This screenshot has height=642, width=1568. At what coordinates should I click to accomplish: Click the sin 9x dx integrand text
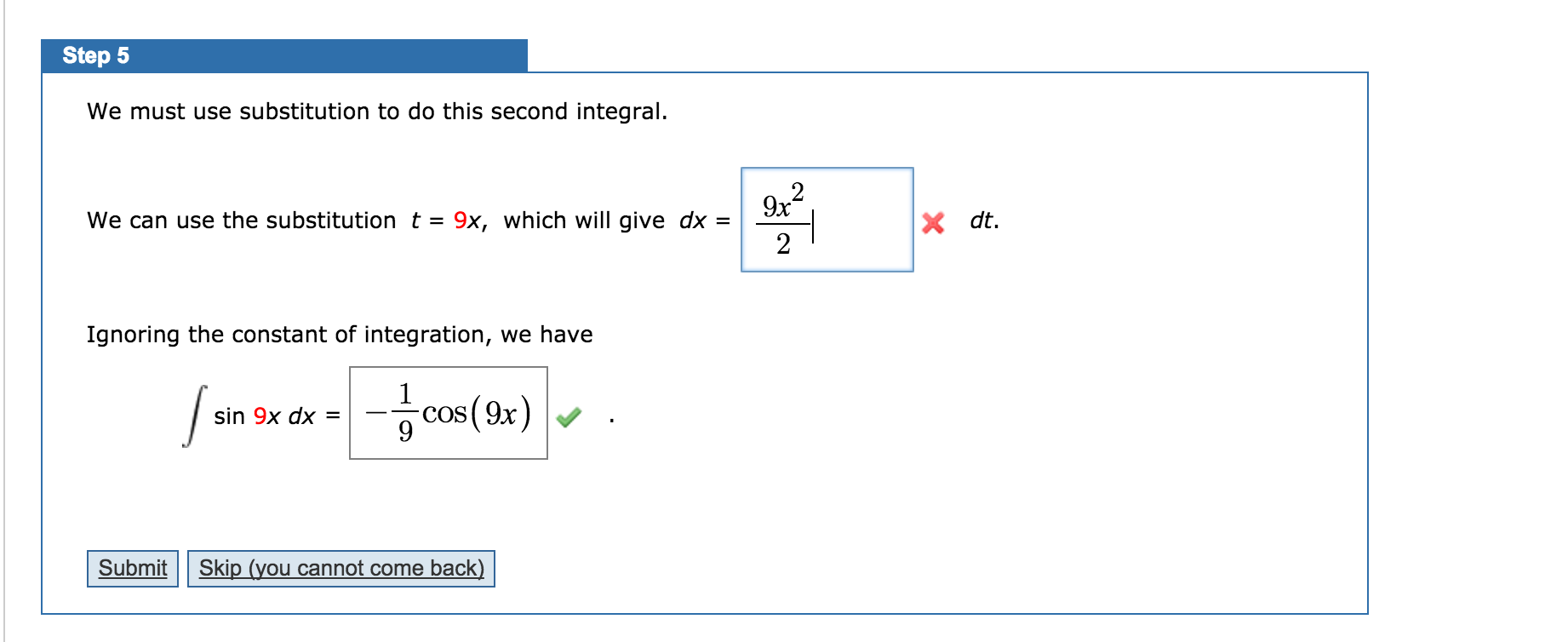pos(264,416)
